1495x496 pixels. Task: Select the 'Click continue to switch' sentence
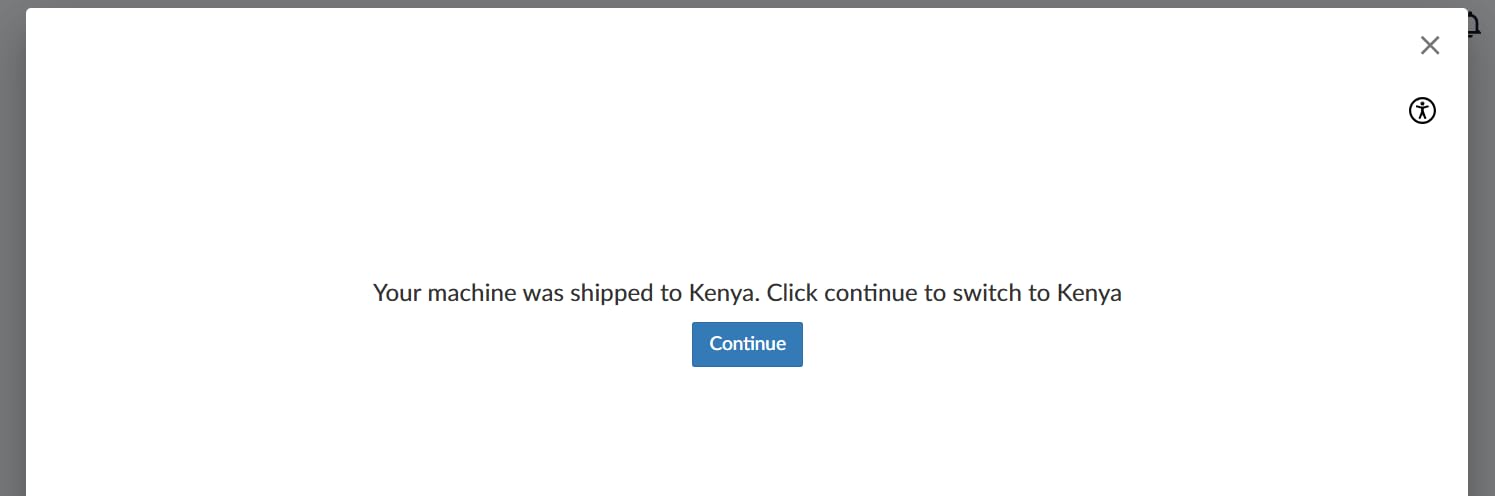pos(943,293)
